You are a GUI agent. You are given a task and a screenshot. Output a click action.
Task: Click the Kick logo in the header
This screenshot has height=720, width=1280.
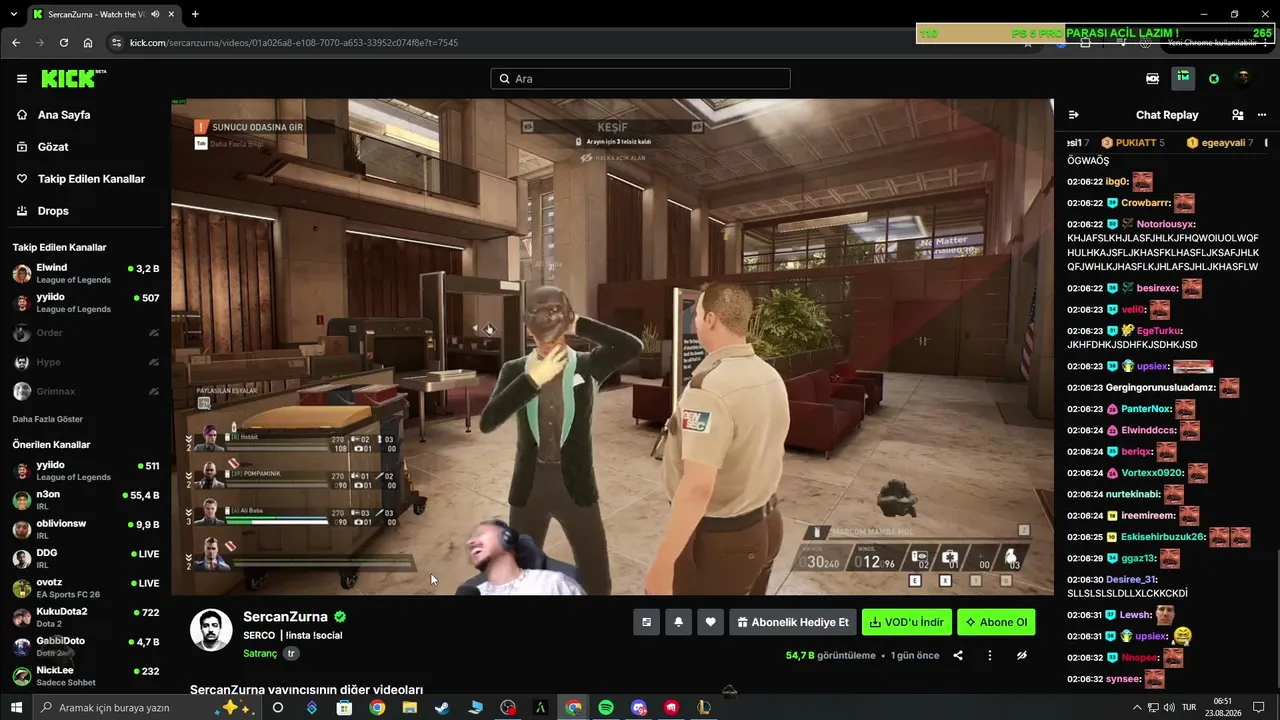(x=73, y=79)
